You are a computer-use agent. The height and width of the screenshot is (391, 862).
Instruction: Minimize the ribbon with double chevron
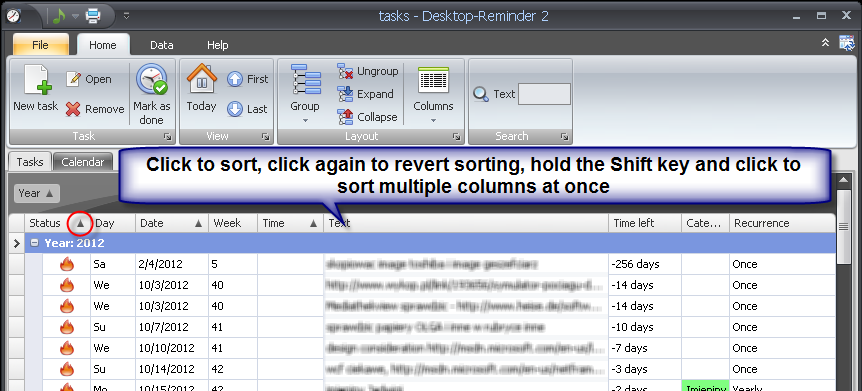pos(825,43)
